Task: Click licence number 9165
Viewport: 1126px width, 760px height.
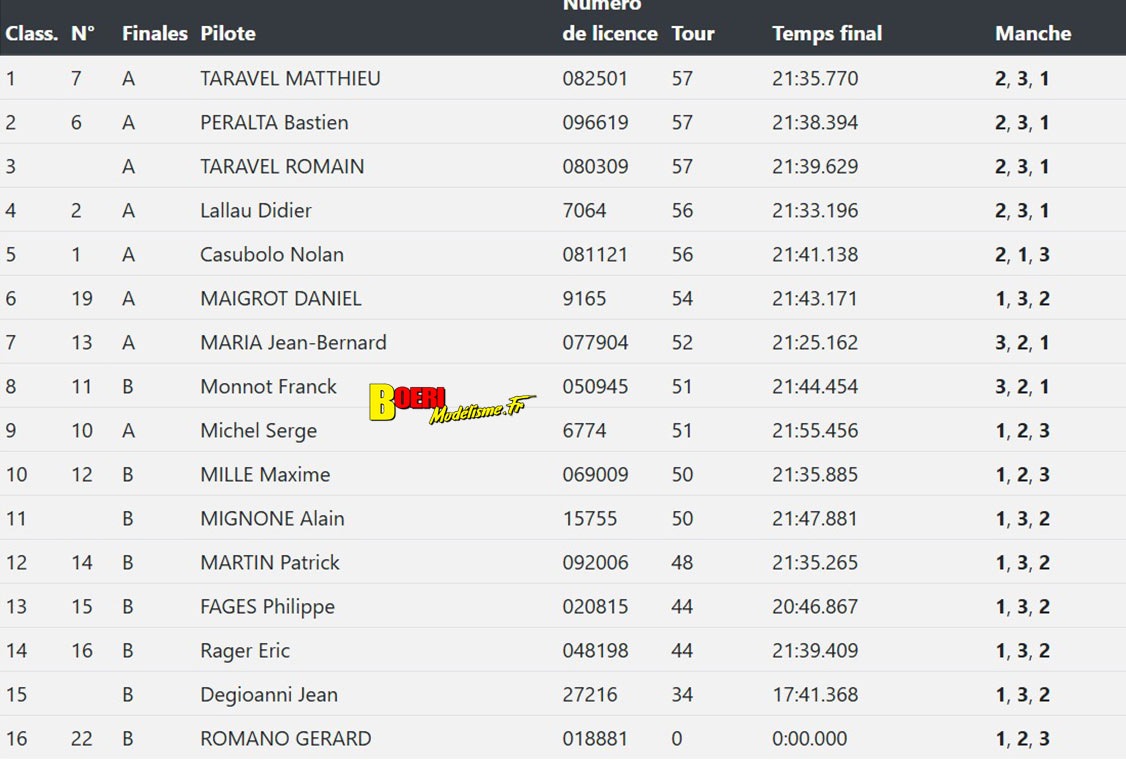Action: tap(584, 298)
